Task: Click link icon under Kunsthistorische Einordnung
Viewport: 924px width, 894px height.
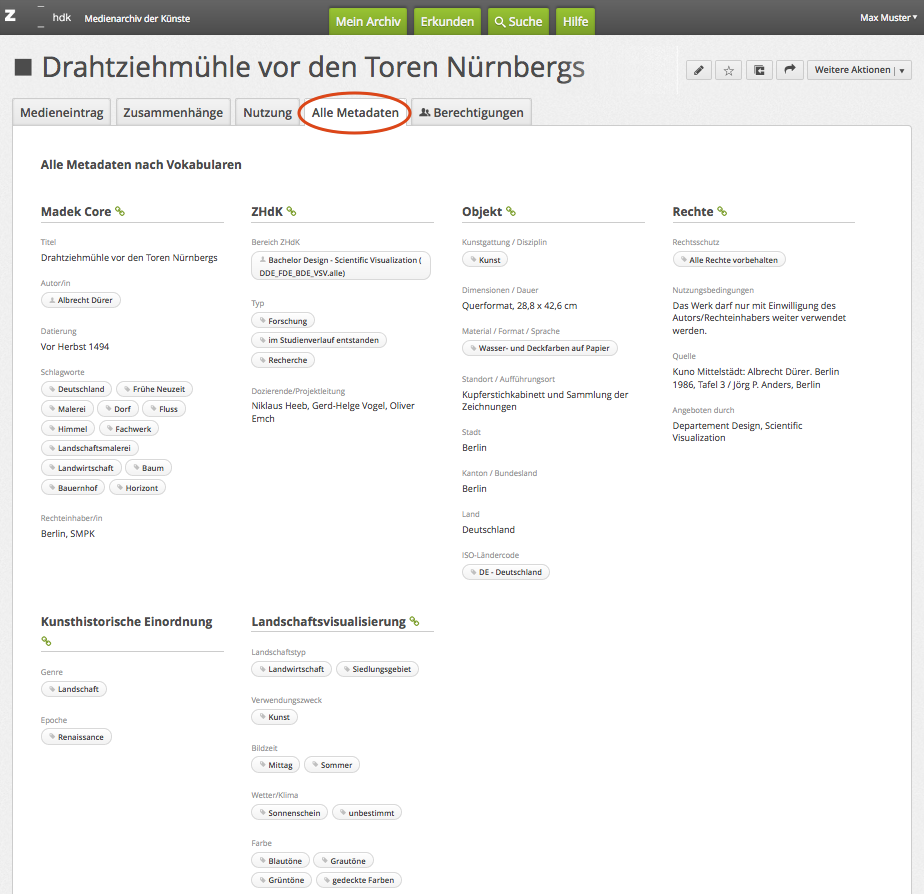Action: point(46,641)
